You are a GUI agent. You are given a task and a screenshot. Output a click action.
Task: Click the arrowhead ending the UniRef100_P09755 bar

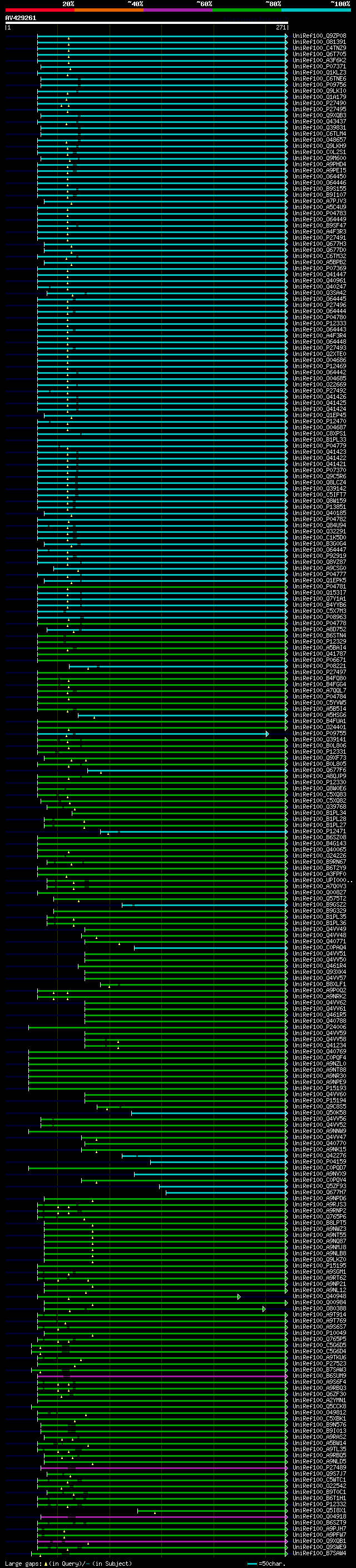[x=267, y=734]
